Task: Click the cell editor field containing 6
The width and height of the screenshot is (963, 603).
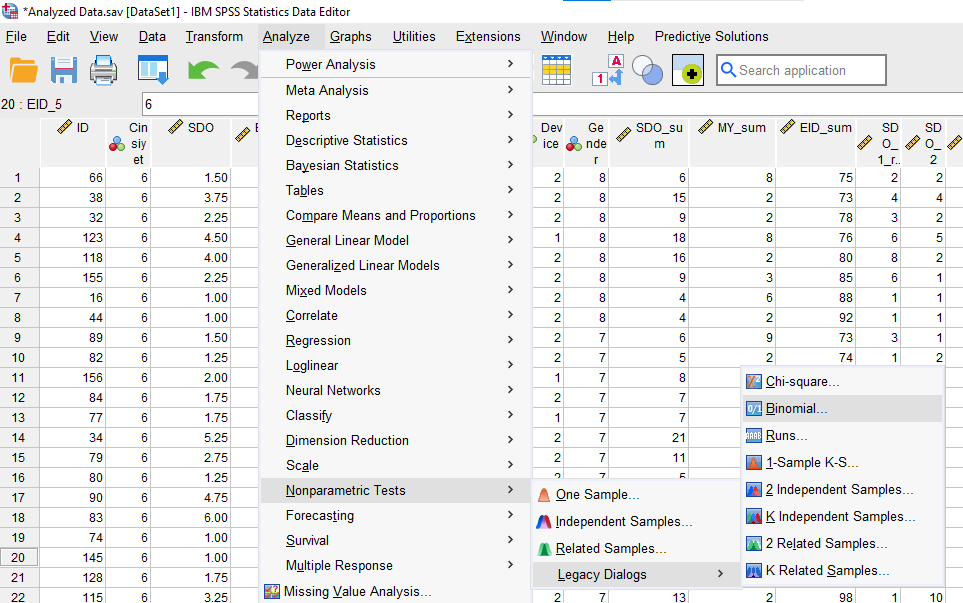Action: tap(200, 104)
